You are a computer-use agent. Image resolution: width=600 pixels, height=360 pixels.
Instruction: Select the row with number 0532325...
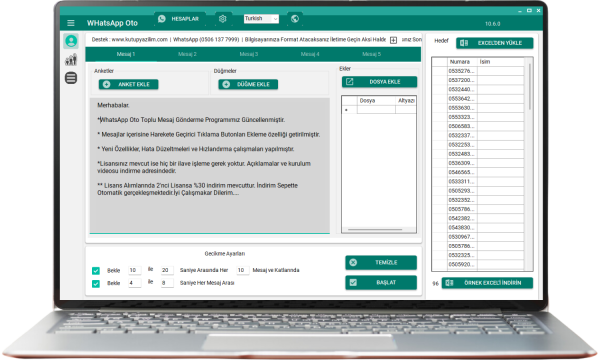(x=478, y=255)
